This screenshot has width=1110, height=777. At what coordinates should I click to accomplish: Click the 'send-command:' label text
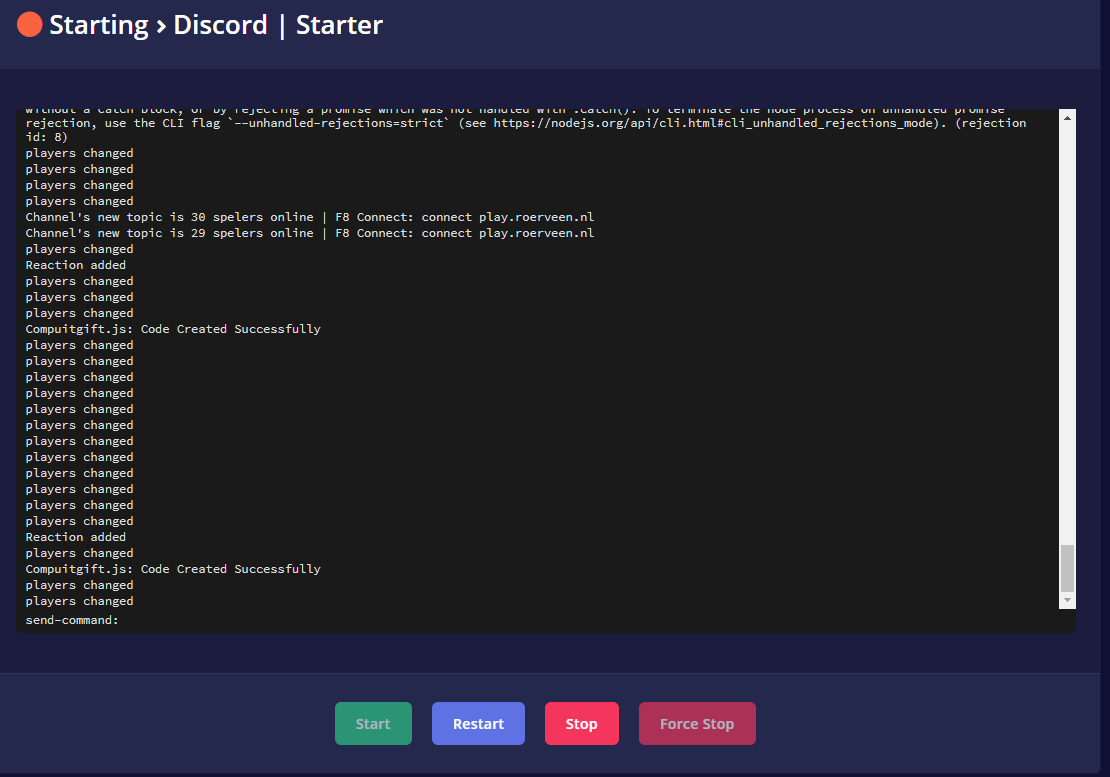[x=72, y=620]
